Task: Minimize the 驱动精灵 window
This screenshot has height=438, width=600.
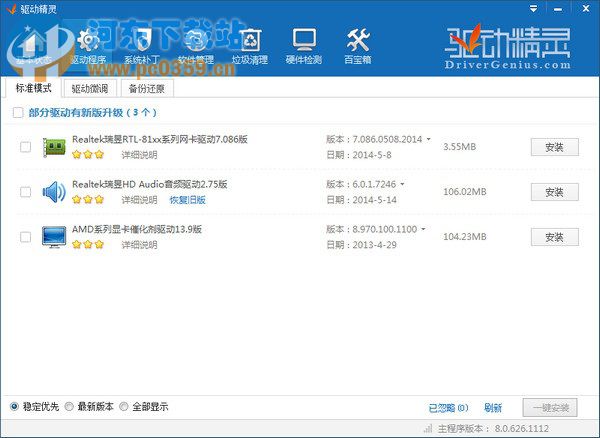Action: [558, 8]
